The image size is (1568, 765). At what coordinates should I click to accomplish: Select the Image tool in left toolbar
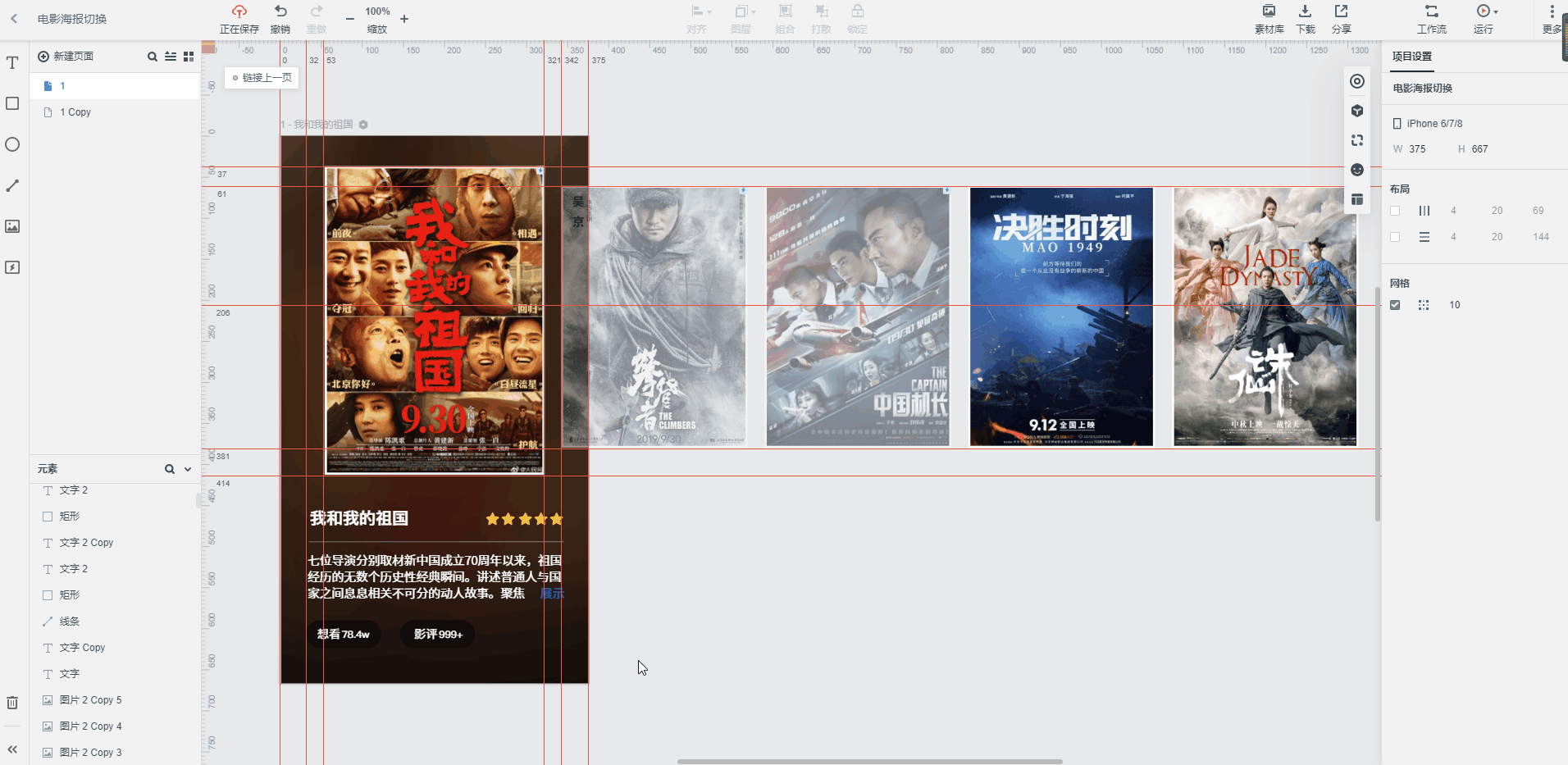[x=12, y=226]
